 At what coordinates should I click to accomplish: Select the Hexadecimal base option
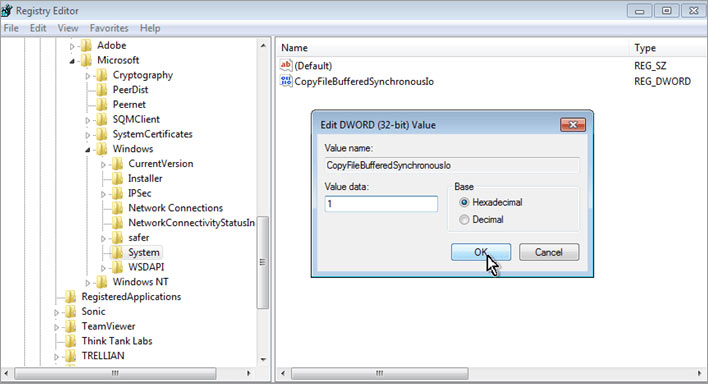464,202
